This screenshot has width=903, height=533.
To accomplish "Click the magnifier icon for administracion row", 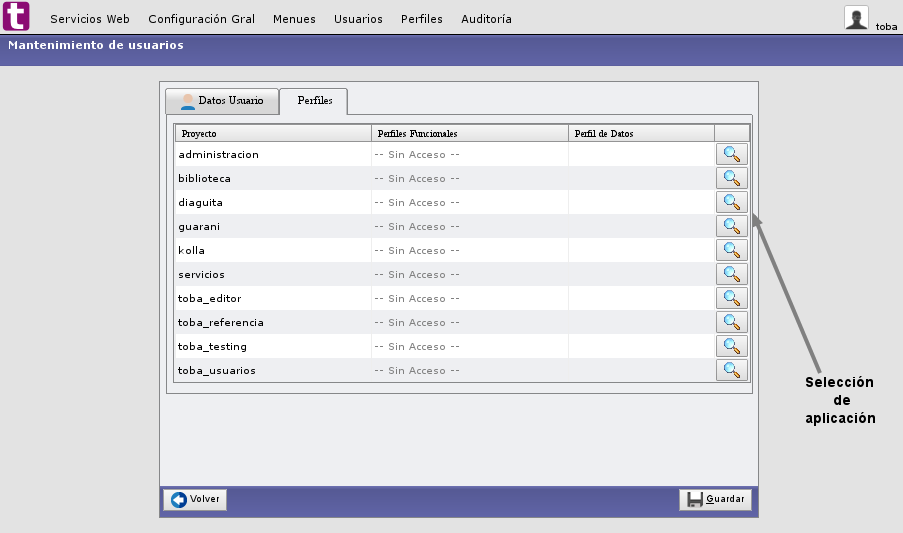I will pyautogui.click(x=732, y=154).
